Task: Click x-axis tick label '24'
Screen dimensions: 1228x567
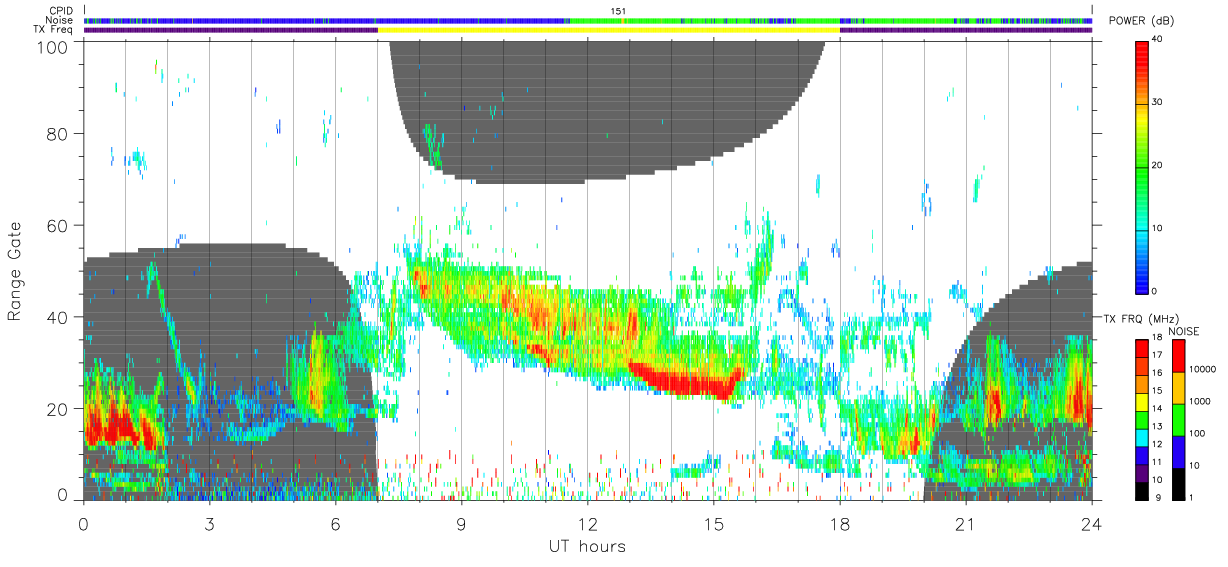Action: pyautogui.click(x=1091, y=523)
